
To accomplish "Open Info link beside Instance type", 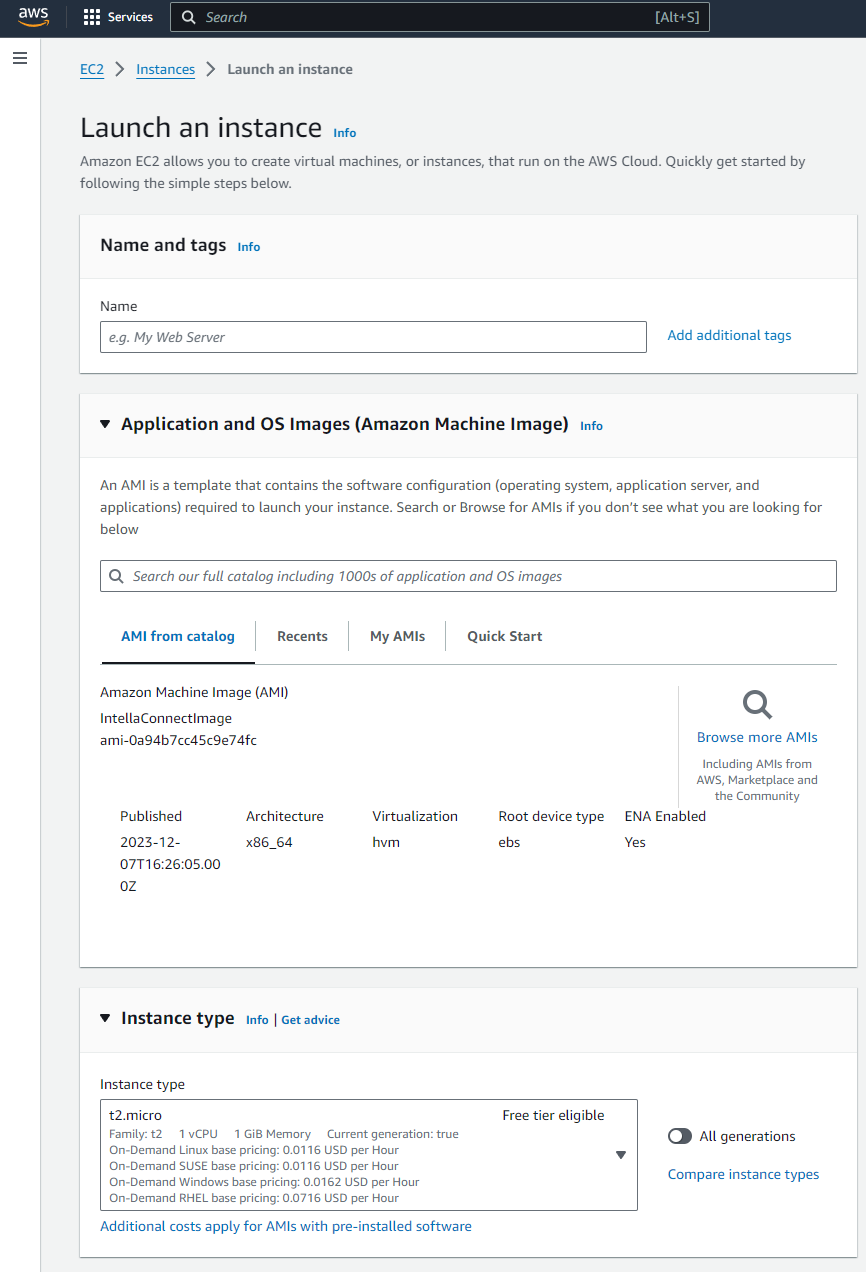I will [257, 1020].
